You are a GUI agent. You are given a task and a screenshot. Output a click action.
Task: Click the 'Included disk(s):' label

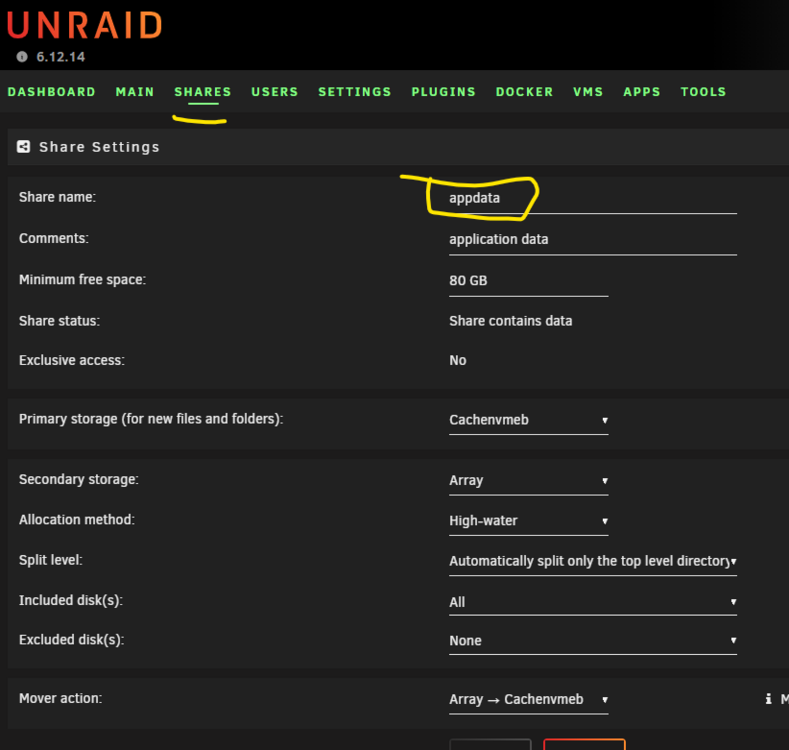71,601
